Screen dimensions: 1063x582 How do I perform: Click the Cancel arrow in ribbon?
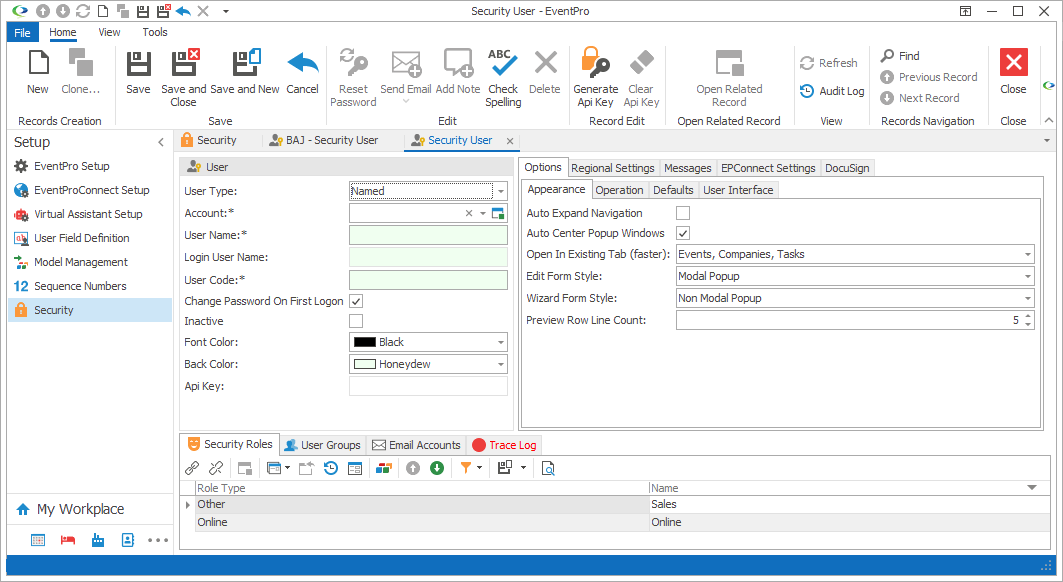point(302,62)
